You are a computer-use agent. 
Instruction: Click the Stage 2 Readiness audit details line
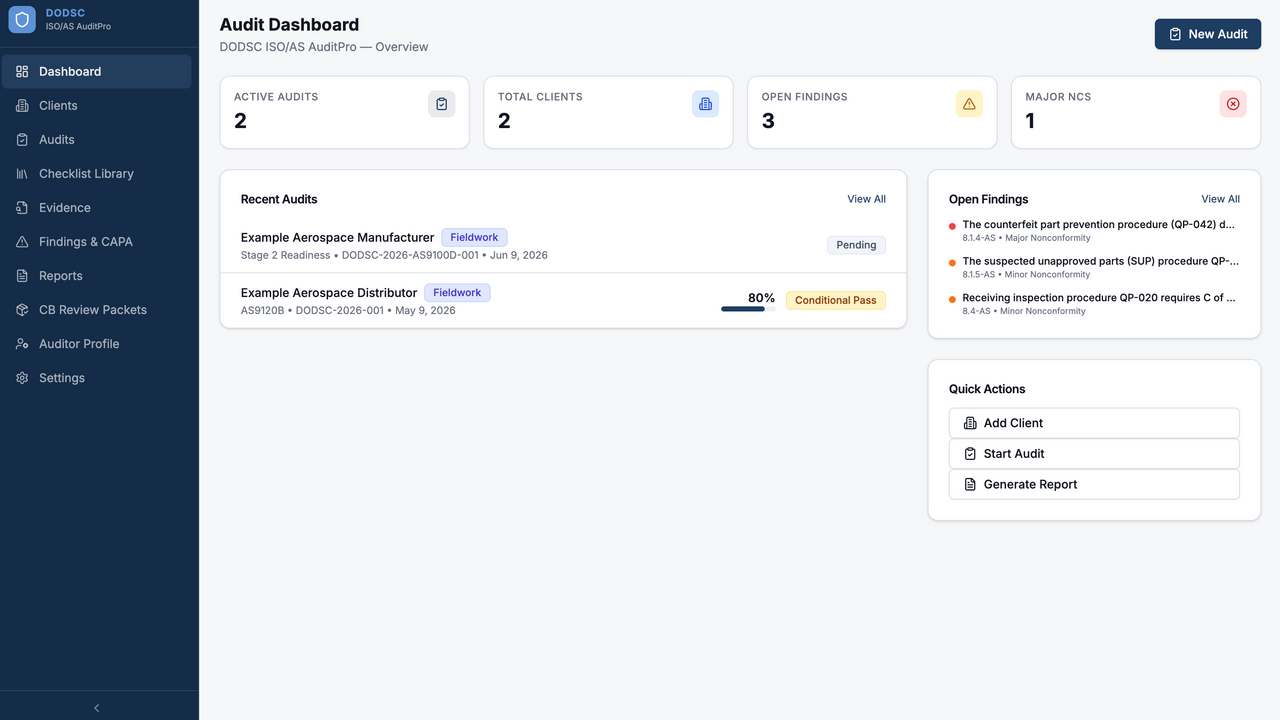pyautogui.click(x=394, y=255)
